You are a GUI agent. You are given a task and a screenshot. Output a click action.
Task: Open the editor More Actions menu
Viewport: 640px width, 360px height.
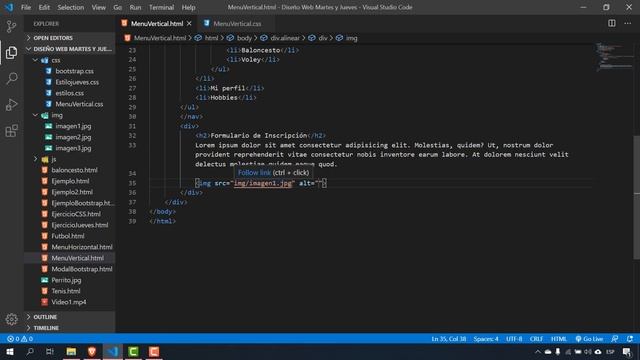point(627,23)
